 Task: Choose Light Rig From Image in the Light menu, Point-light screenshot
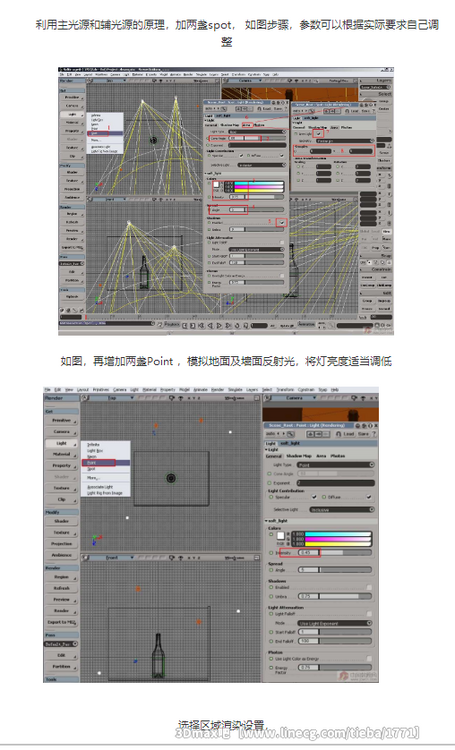pyautogui.click(x=105, y=493)
